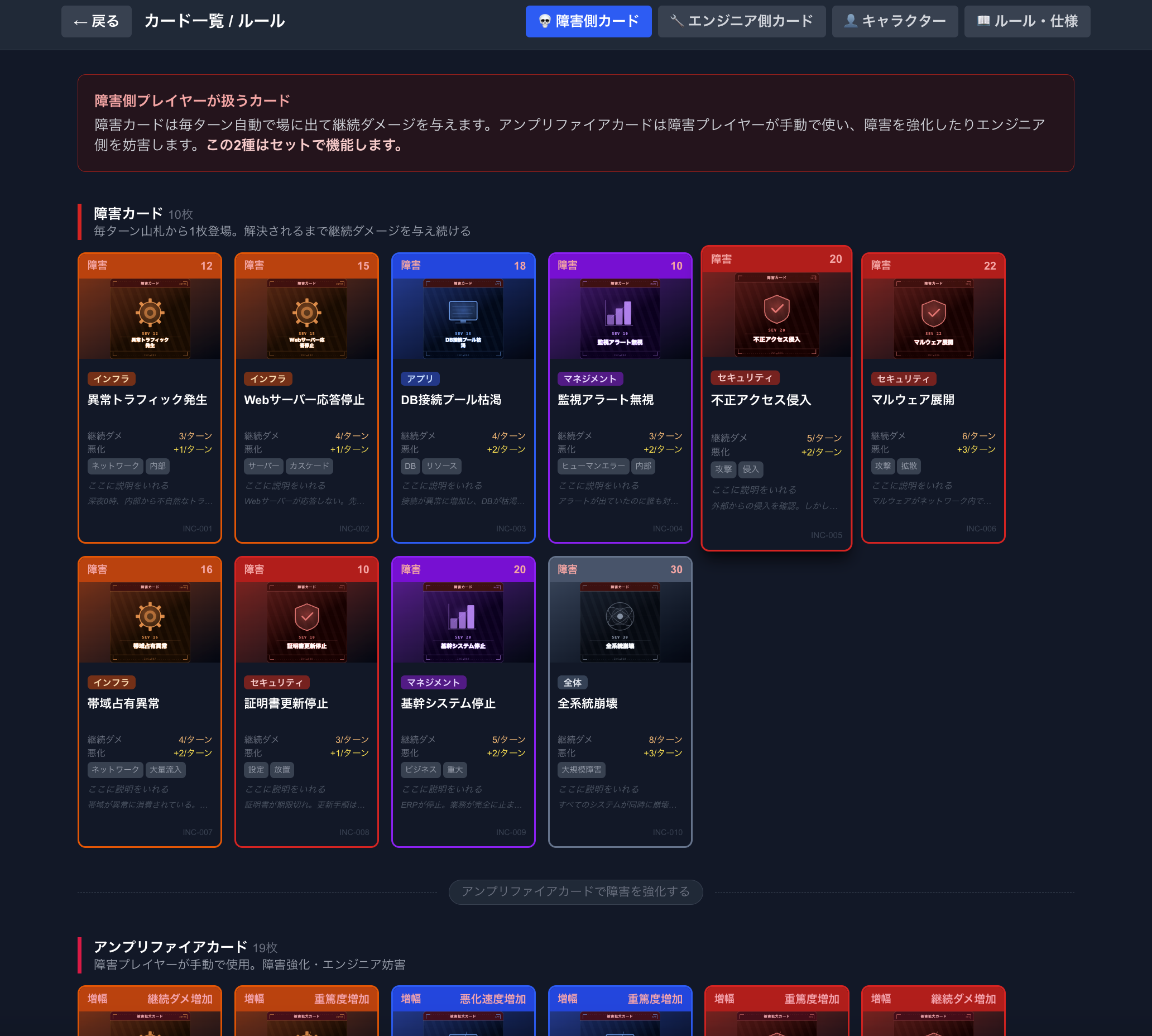This screenshot has height=1036, width=1152.
Task: Click the リソース tag on DB接続プール枯渇
Action: [x=441, y=466]
